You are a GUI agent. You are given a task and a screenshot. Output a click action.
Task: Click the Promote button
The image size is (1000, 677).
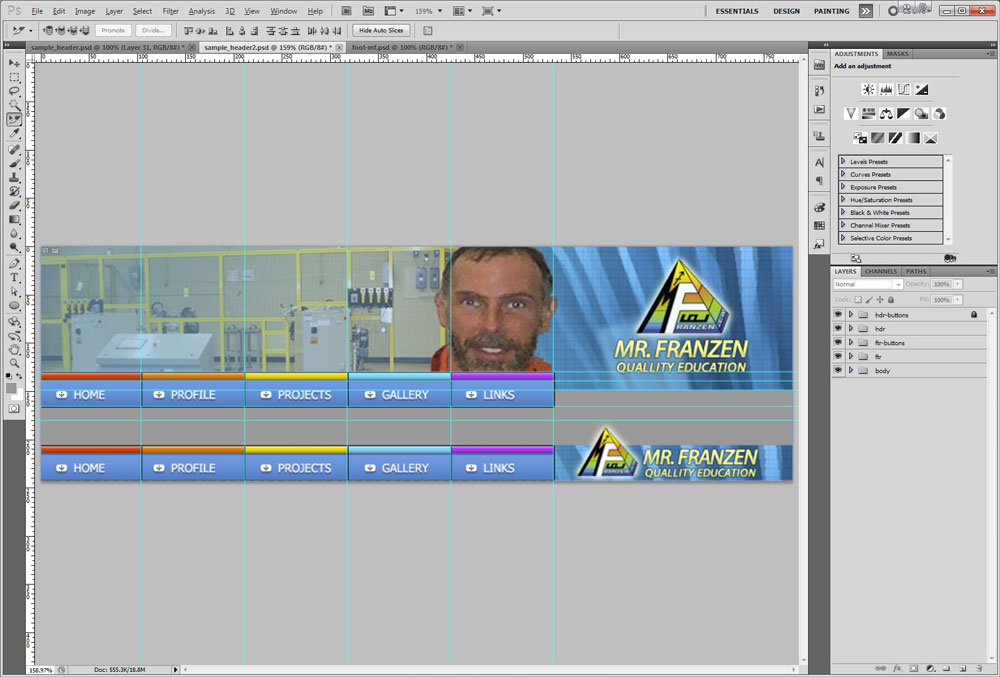click(x=113, y=31)
